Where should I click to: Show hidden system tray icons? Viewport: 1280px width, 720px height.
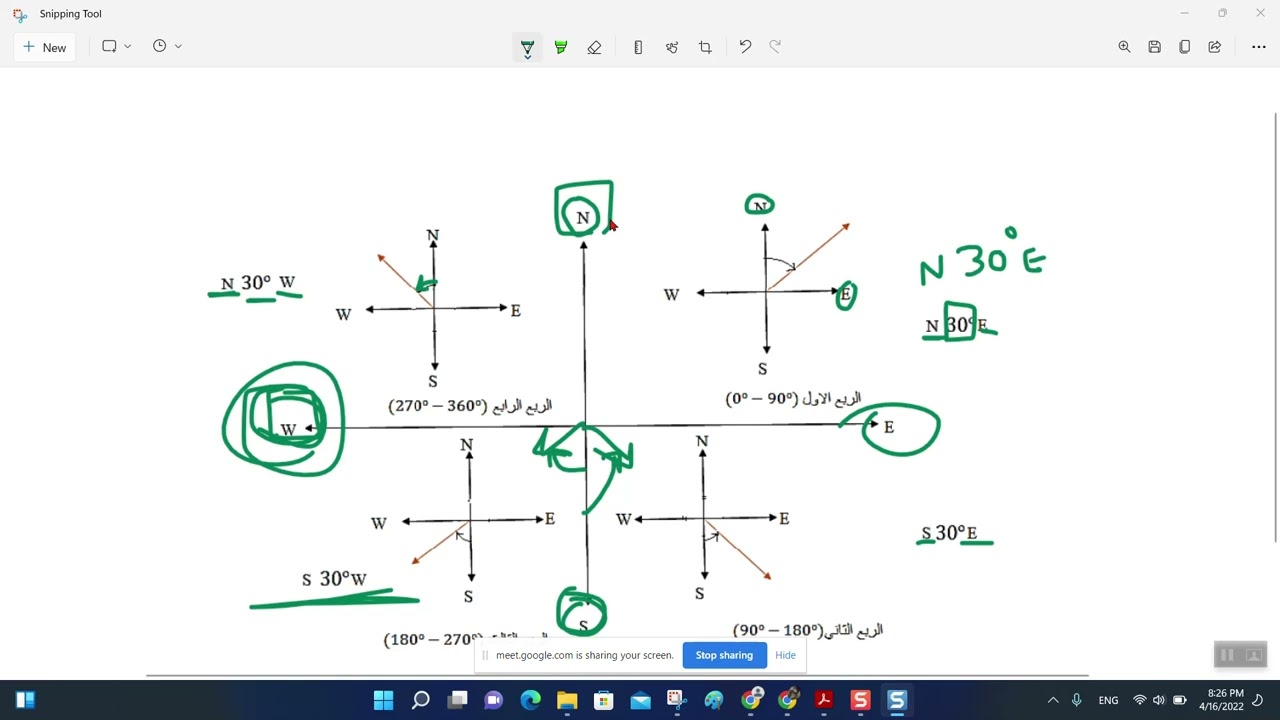[1053, 700]
